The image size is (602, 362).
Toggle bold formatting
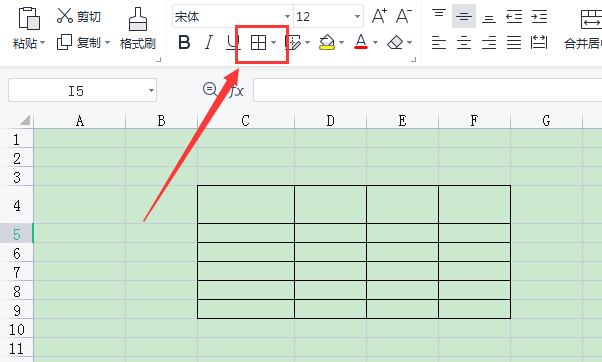[x=184, y=42]
